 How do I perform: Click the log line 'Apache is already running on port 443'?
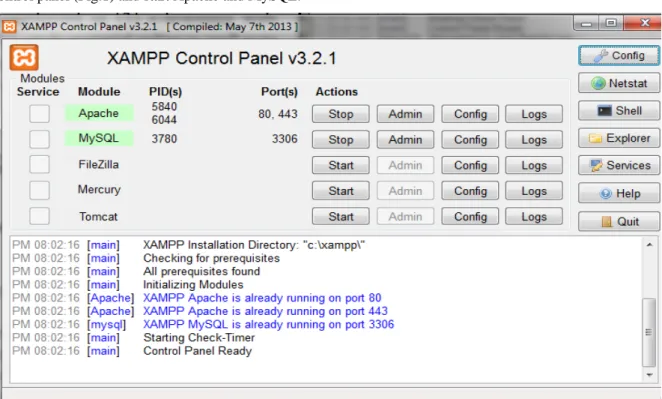click(265, 311)
